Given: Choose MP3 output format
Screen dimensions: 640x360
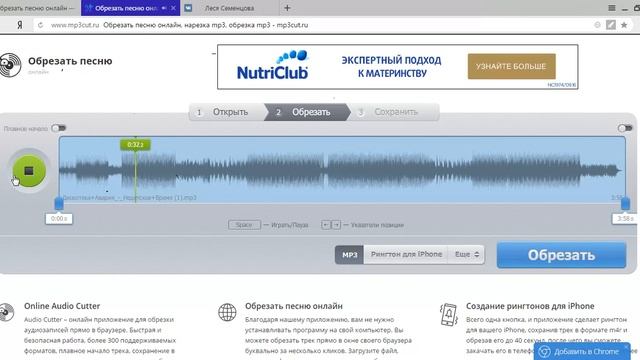Looking at the screenshot, I should [x=349, y=255].
